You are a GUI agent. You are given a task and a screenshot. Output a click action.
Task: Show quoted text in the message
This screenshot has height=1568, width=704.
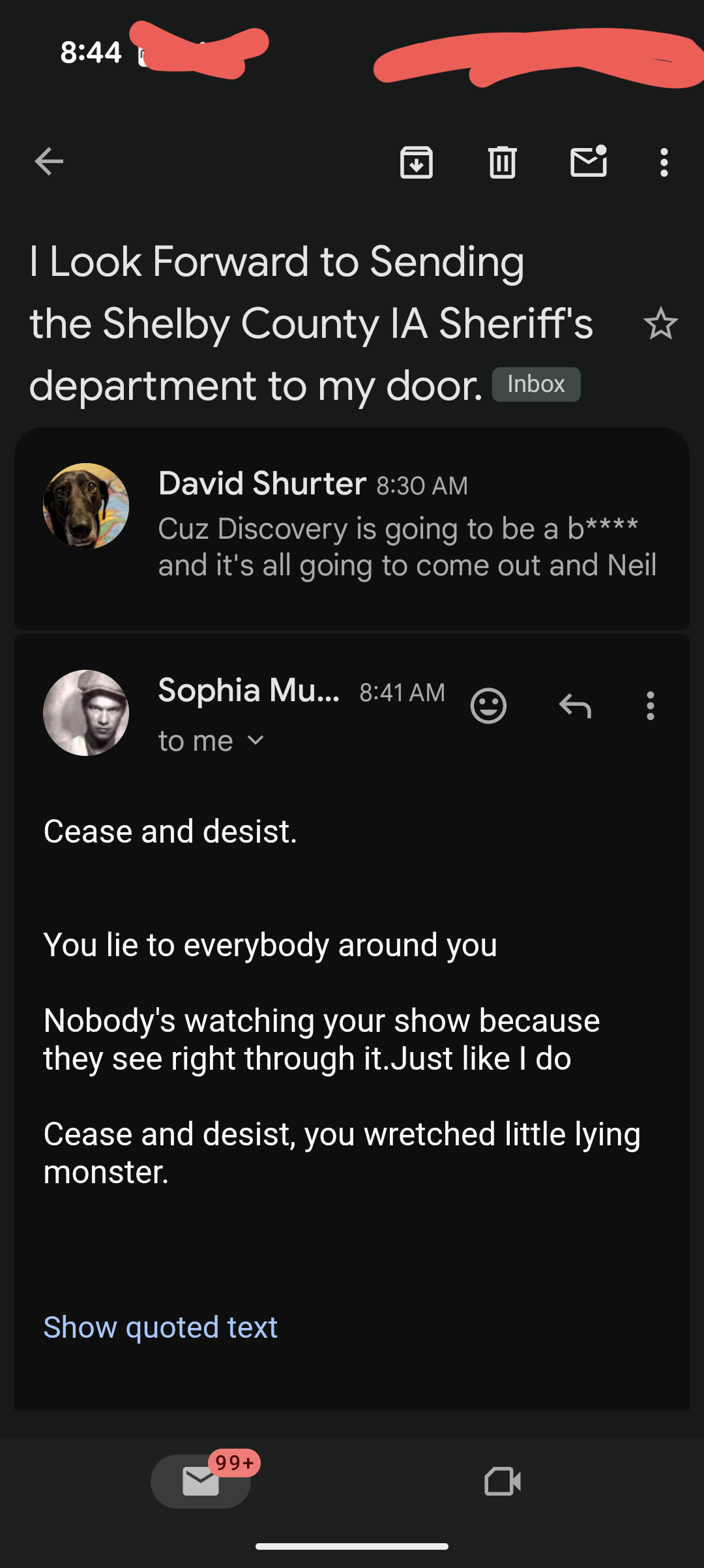point(160,1327)
